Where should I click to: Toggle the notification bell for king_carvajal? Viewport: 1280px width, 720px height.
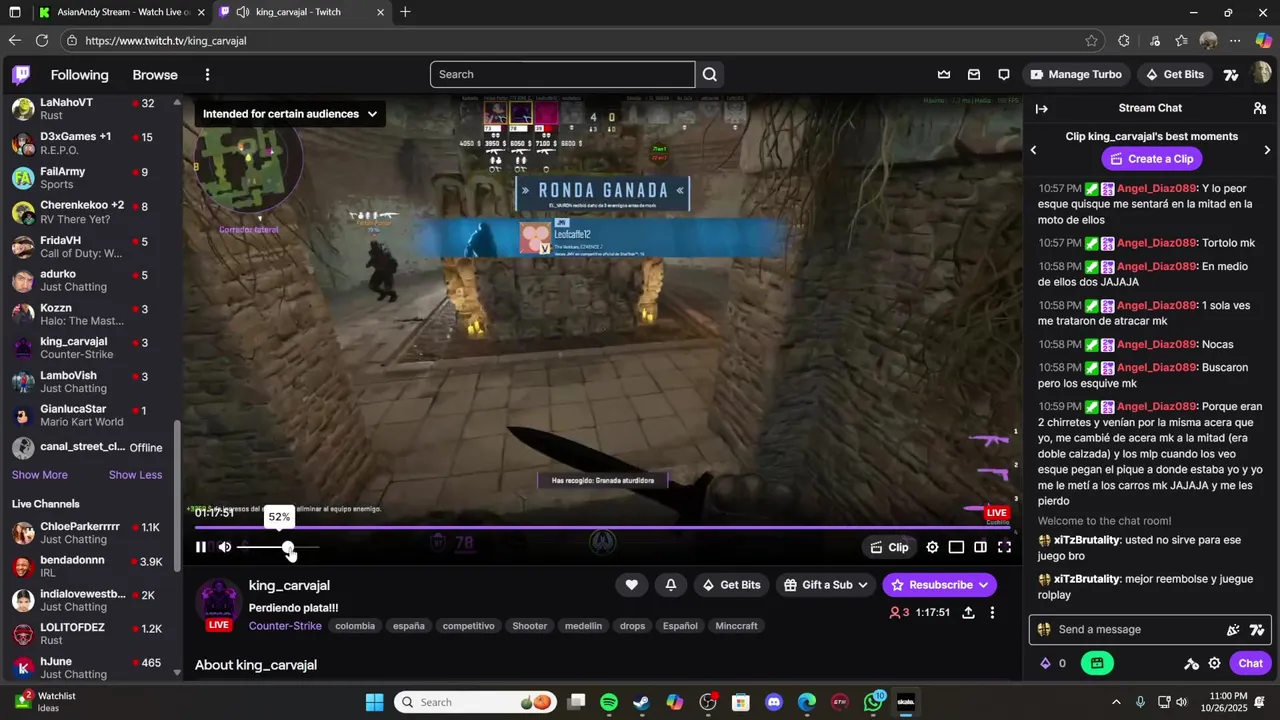[x=671, y=585]
